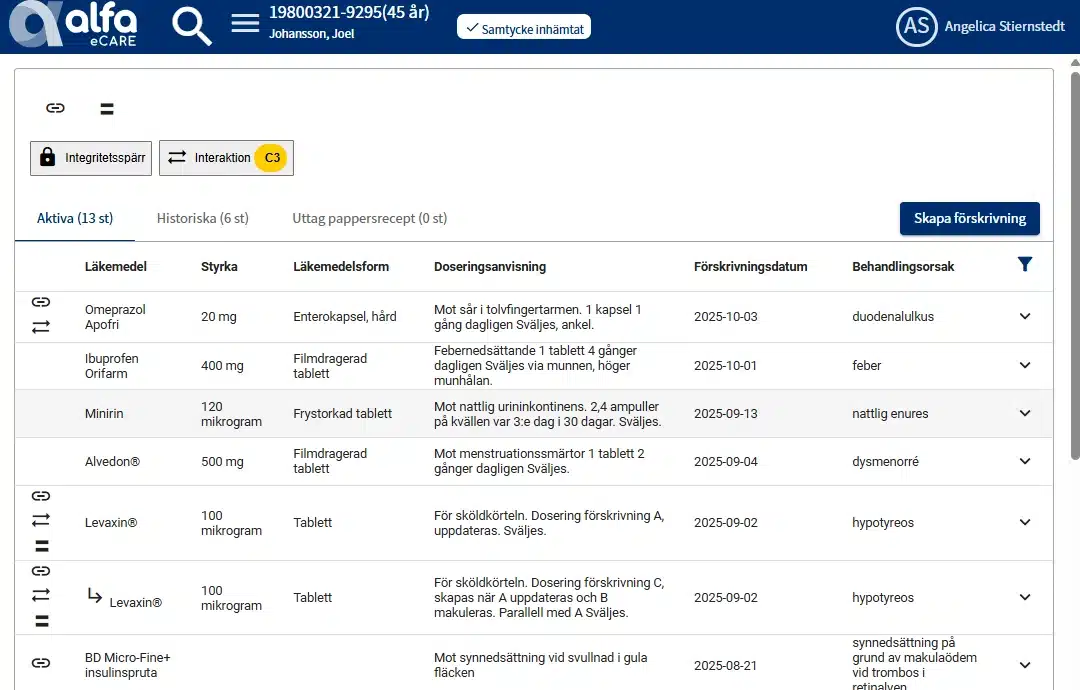Expand the Minirin row chevron
The height and width of the screenshot is (690, 1080).
[1024, 413]
